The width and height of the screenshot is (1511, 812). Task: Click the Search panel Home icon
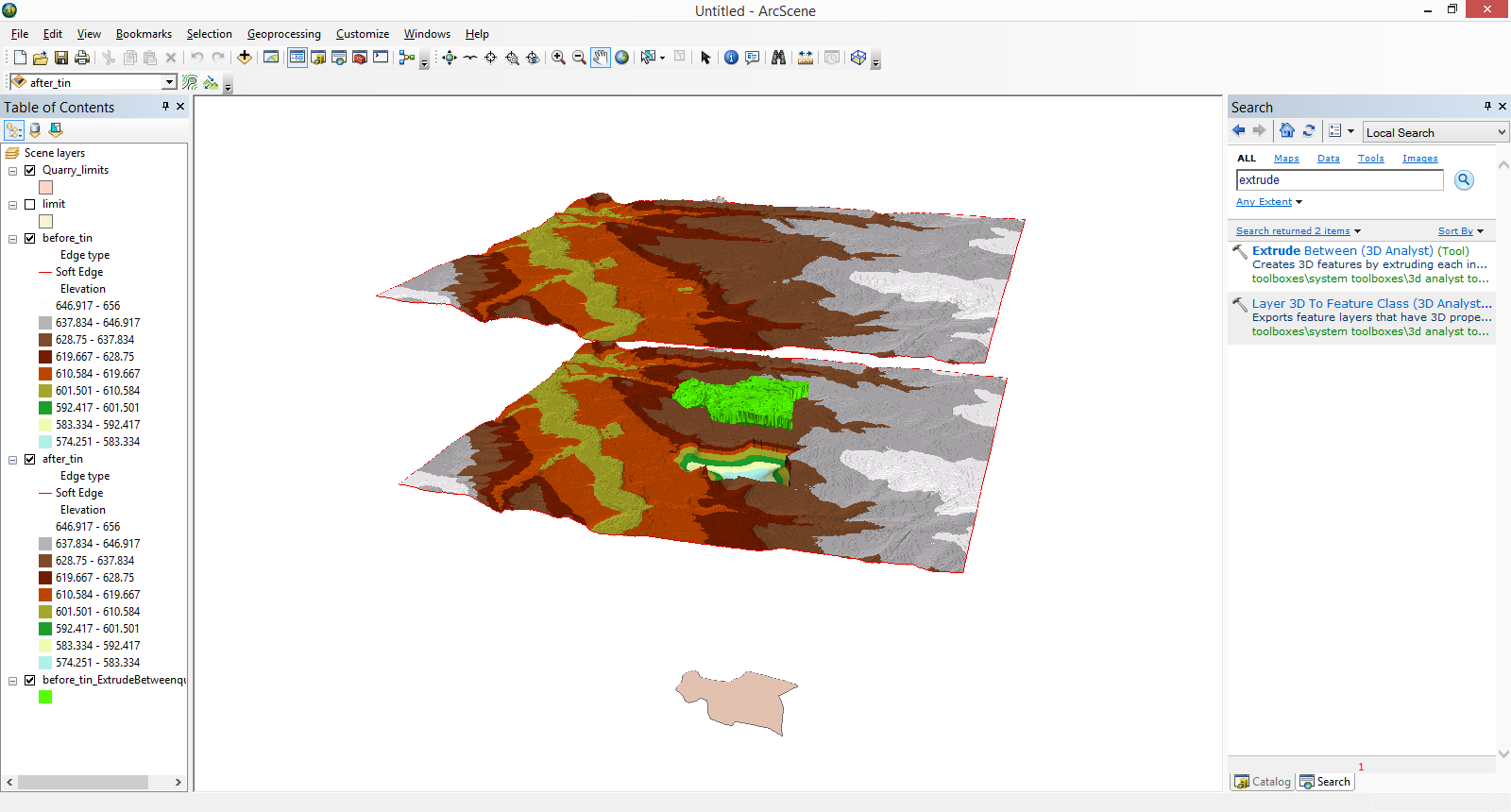(x=1287, y=131)
